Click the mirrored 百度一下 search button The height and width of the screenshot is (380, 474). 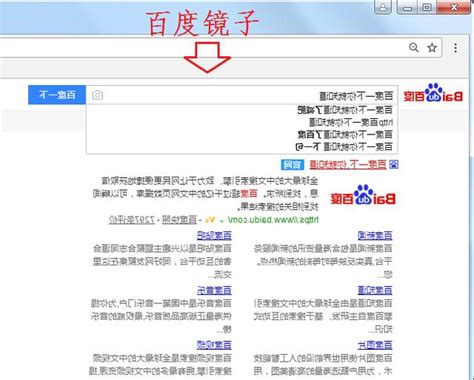click(x=57, y=95)
